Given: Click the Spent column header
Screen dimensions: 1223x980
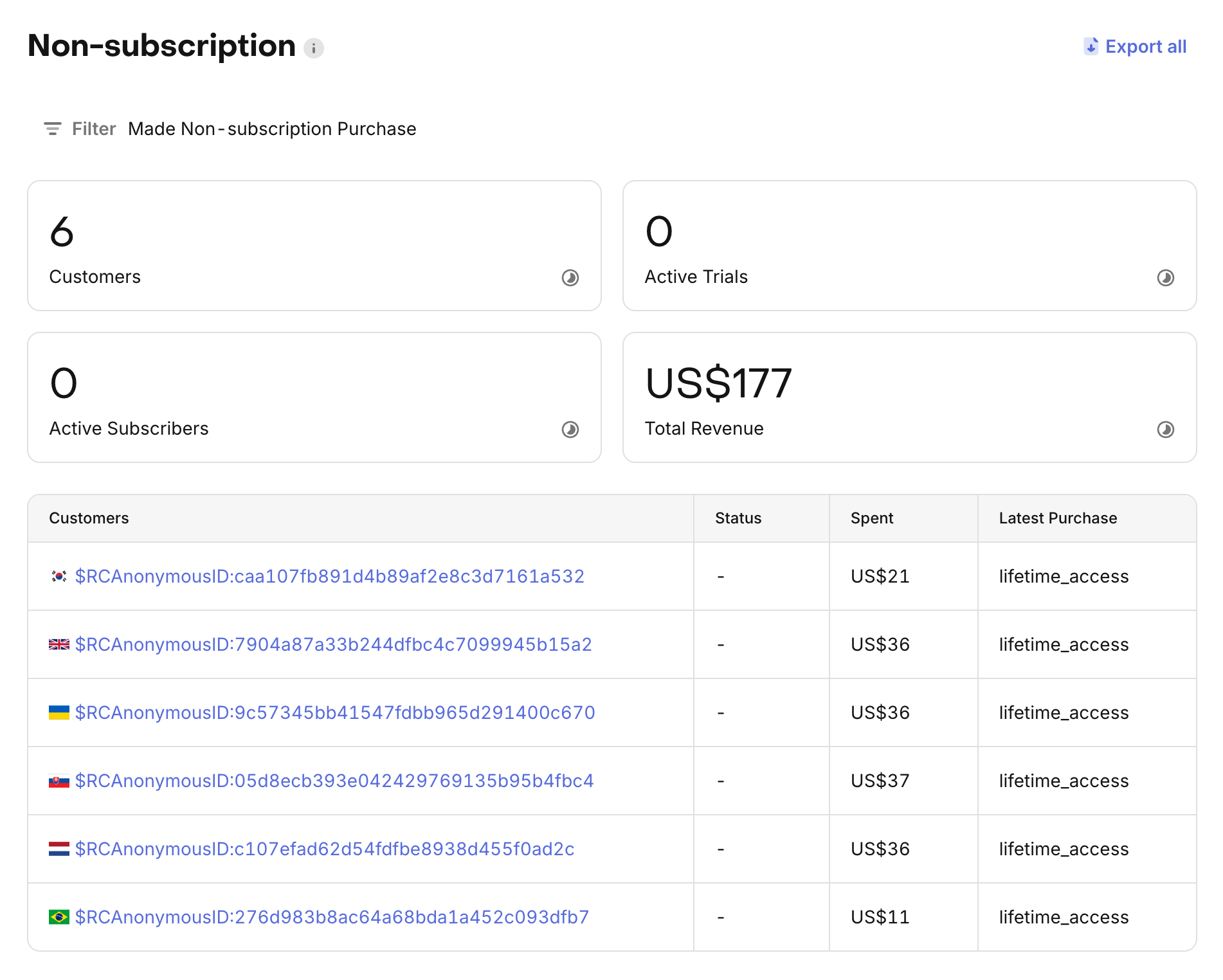Looking at the screenshot, I should pyautogui.click(x=871, y=518).
